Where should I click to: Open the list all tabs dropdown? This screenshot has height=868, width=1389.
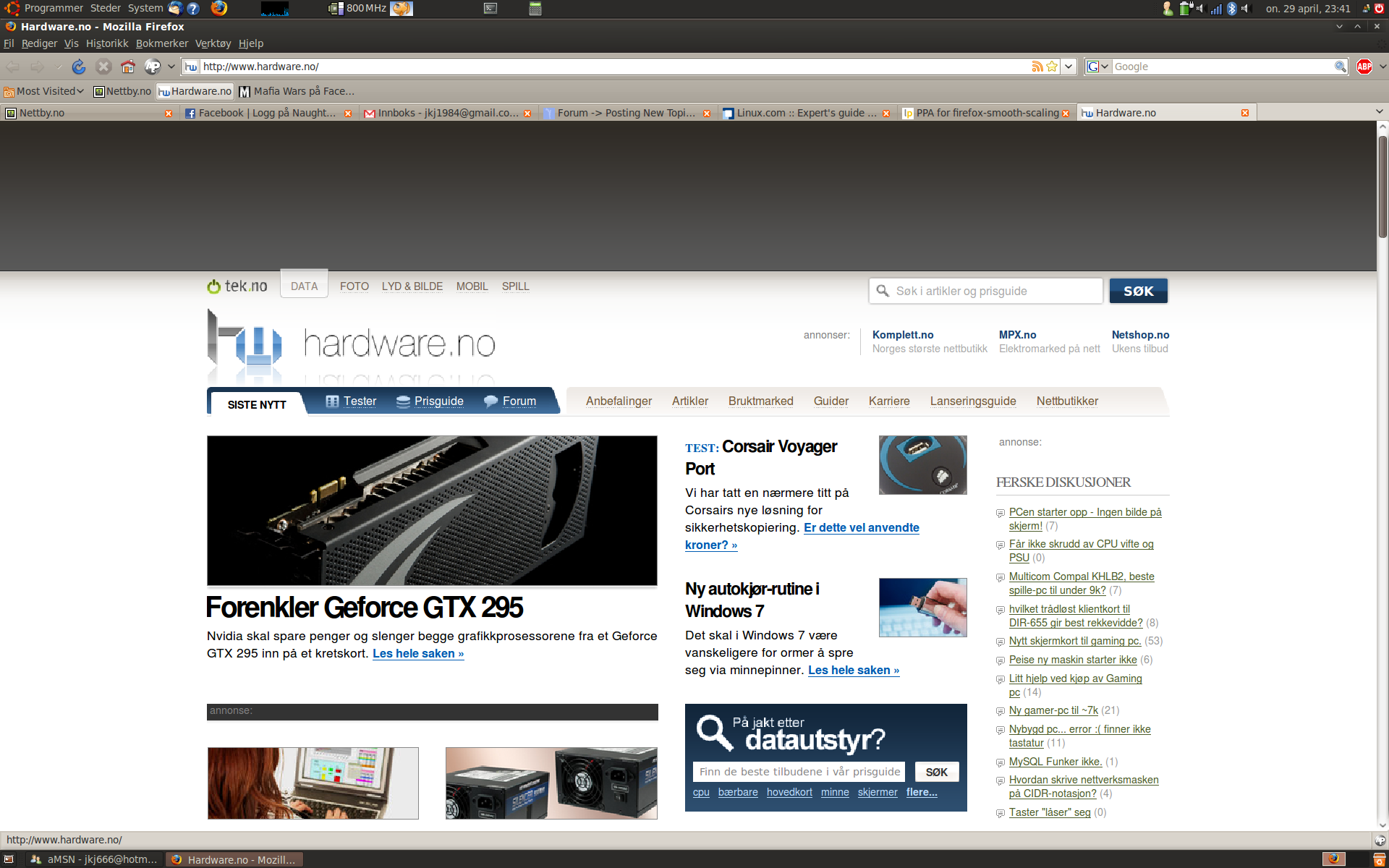(x=1380, y=111)
